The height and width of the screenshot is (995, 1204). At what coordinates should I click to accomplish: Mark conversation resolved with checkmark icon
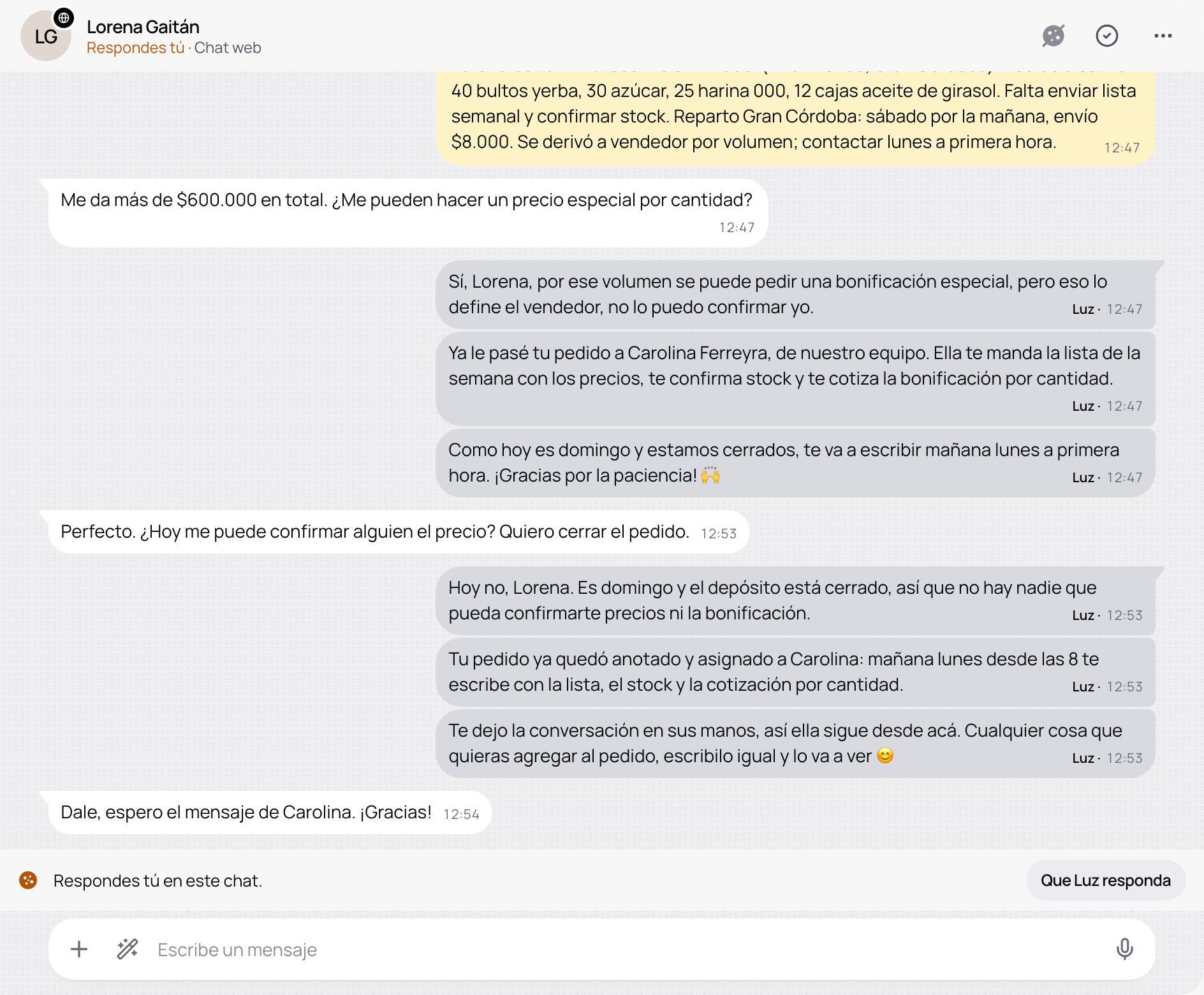(1107, 36)
